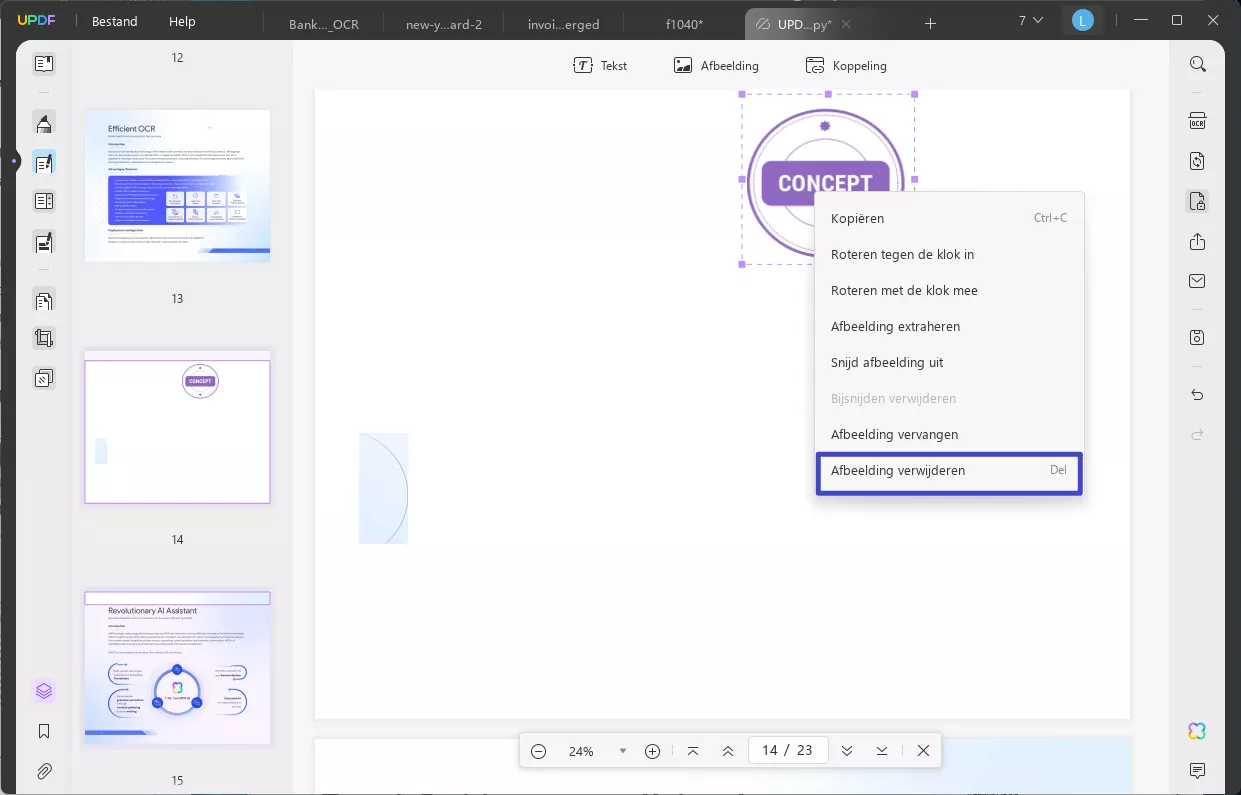Open the Convert PDF icon in right sidebar
1241x795 pixels.
pyautogui.click(x=1197, y=161)
